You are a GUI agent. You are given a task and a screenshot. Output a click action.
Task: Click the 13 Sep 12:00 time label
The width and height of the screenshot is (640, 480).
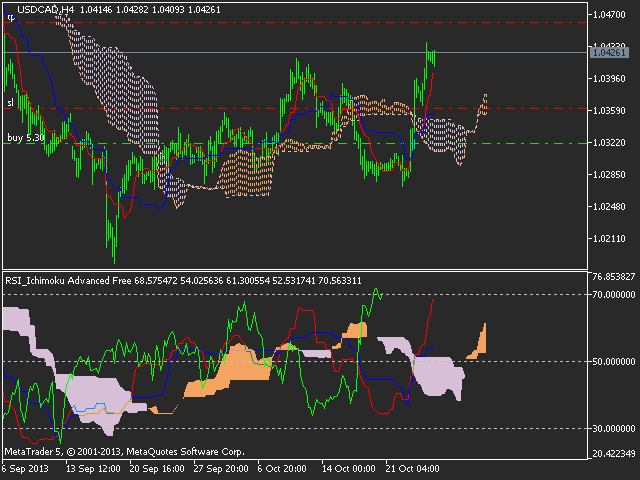click(93, 469)
